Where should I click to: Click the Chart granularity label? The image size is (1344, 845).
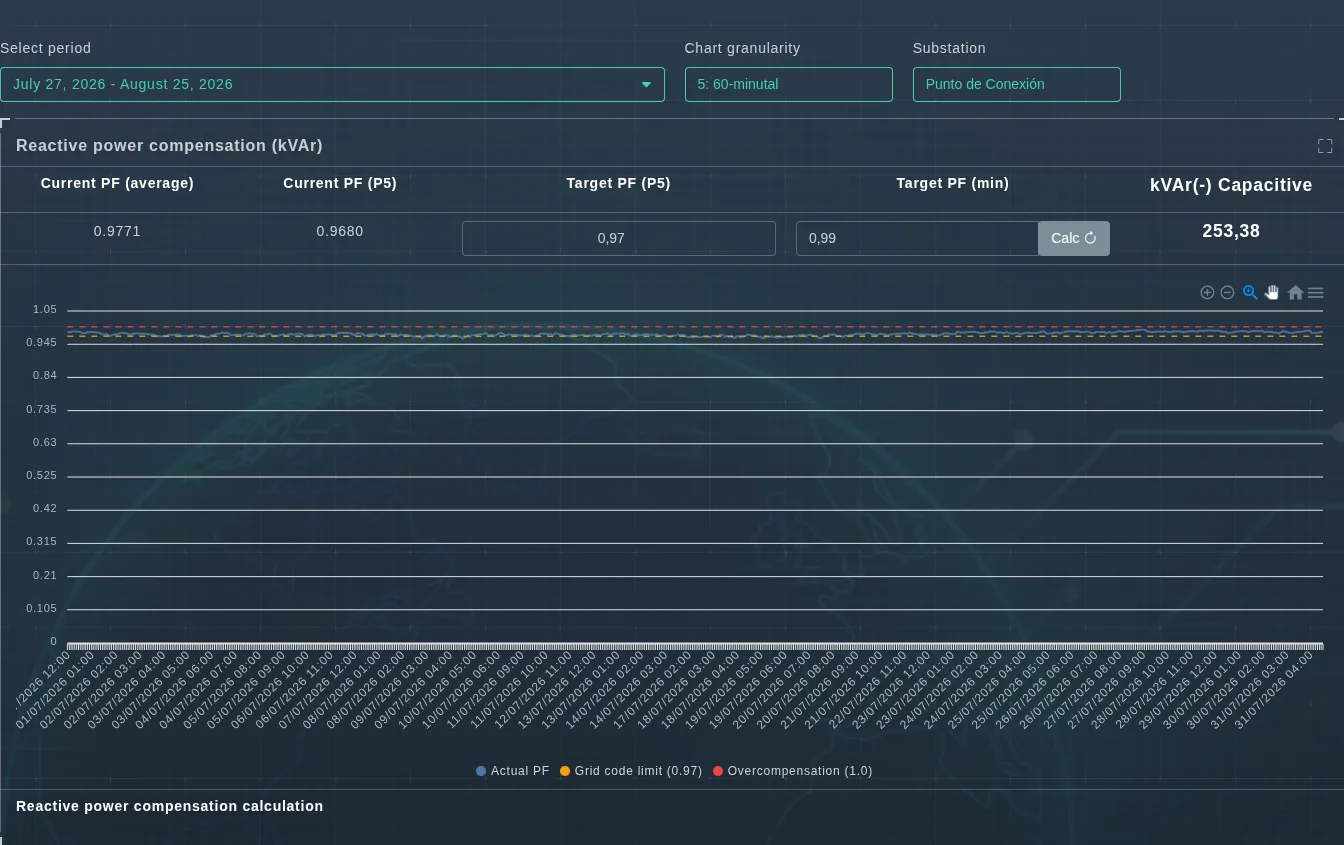click(x=742, y=48)
